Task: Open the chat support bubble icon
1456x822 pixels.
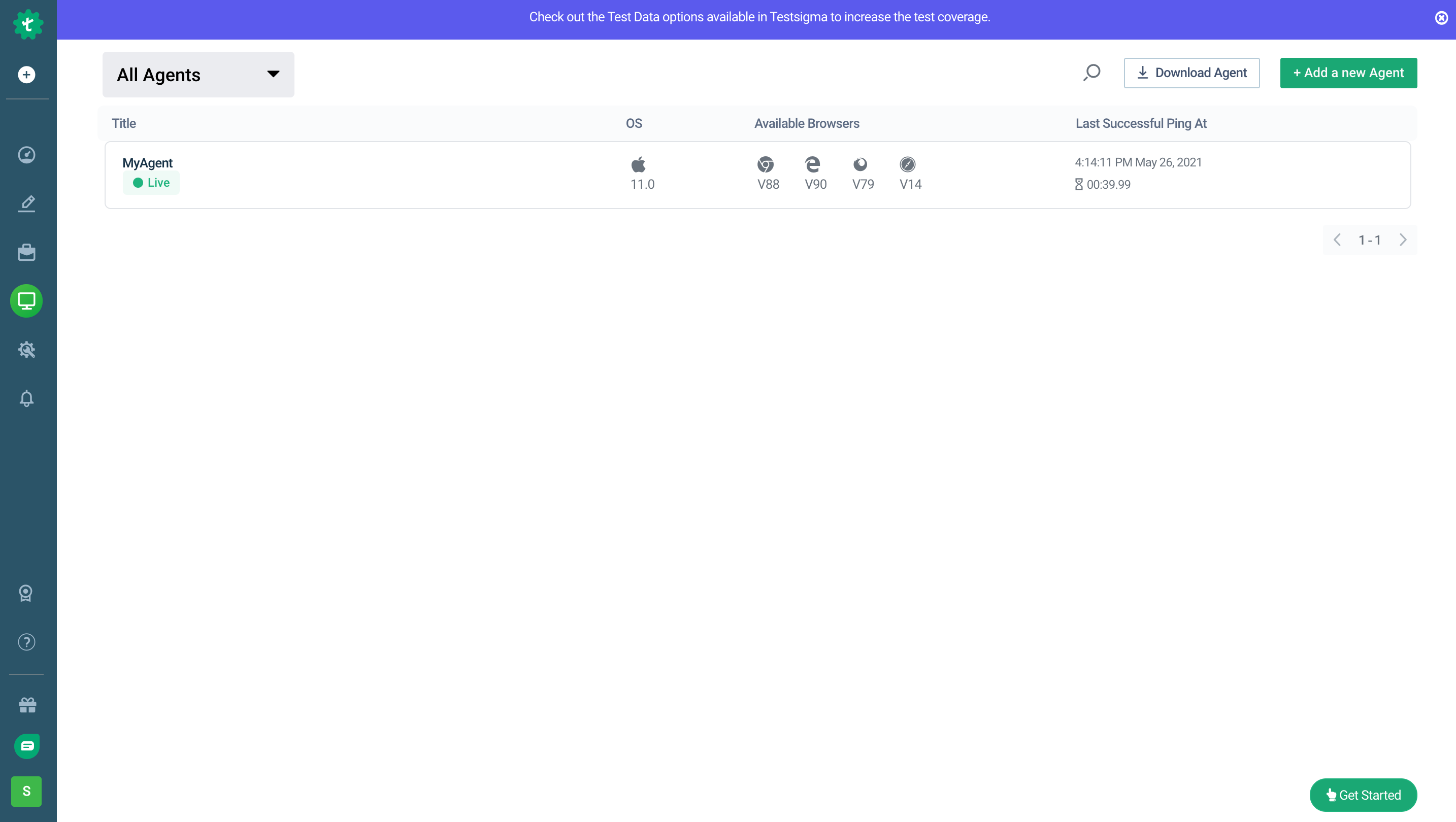Action: [26, 746]
